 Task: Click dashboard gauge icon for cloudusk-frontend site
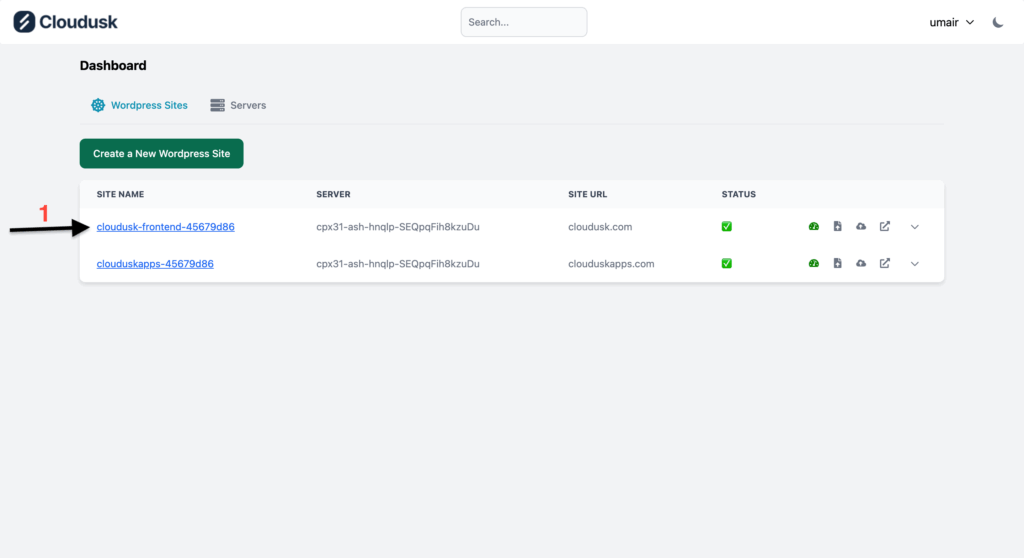pos(813,227)
